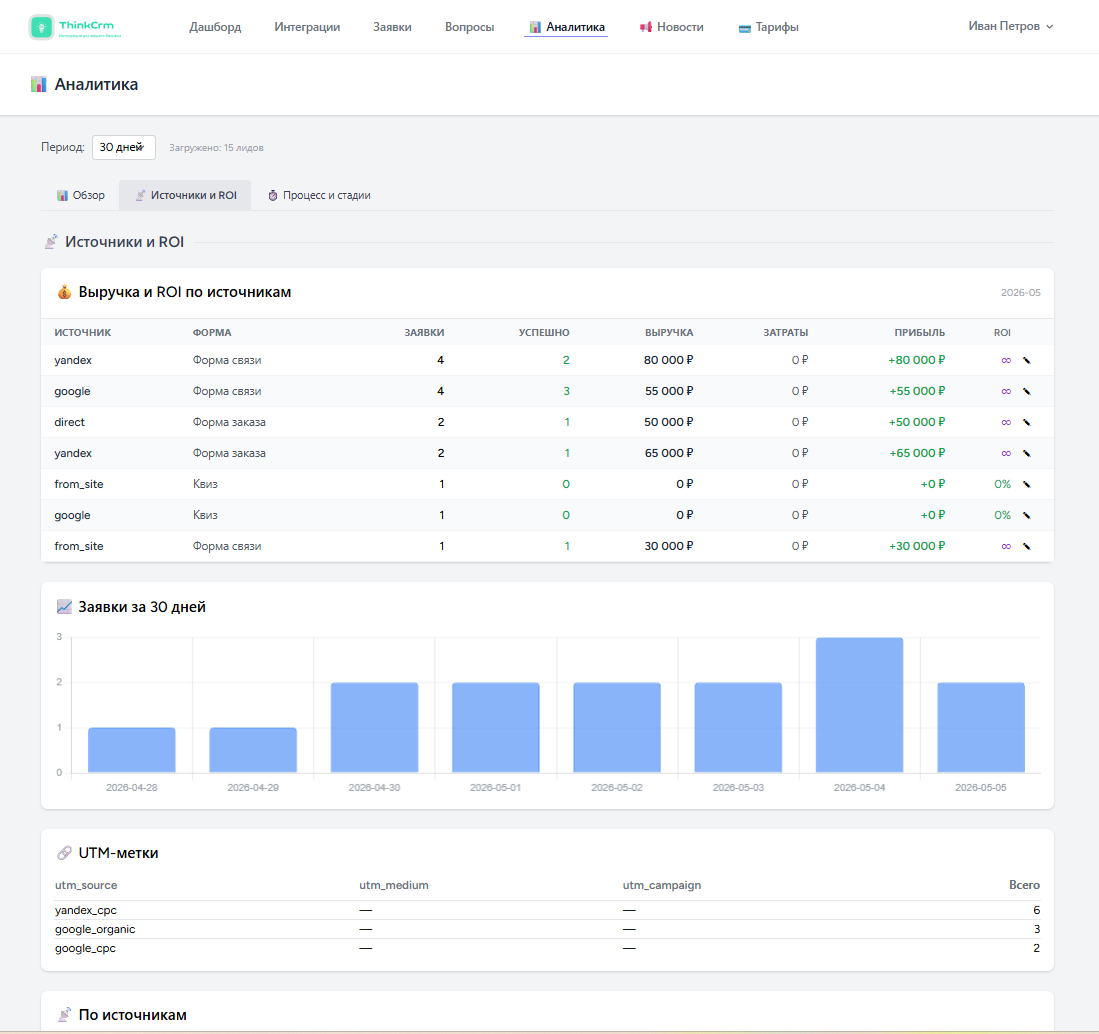This screenshot has width=1099, height=1034.
Task: Open the Вопросы navigation link
Action: (469, 27)
